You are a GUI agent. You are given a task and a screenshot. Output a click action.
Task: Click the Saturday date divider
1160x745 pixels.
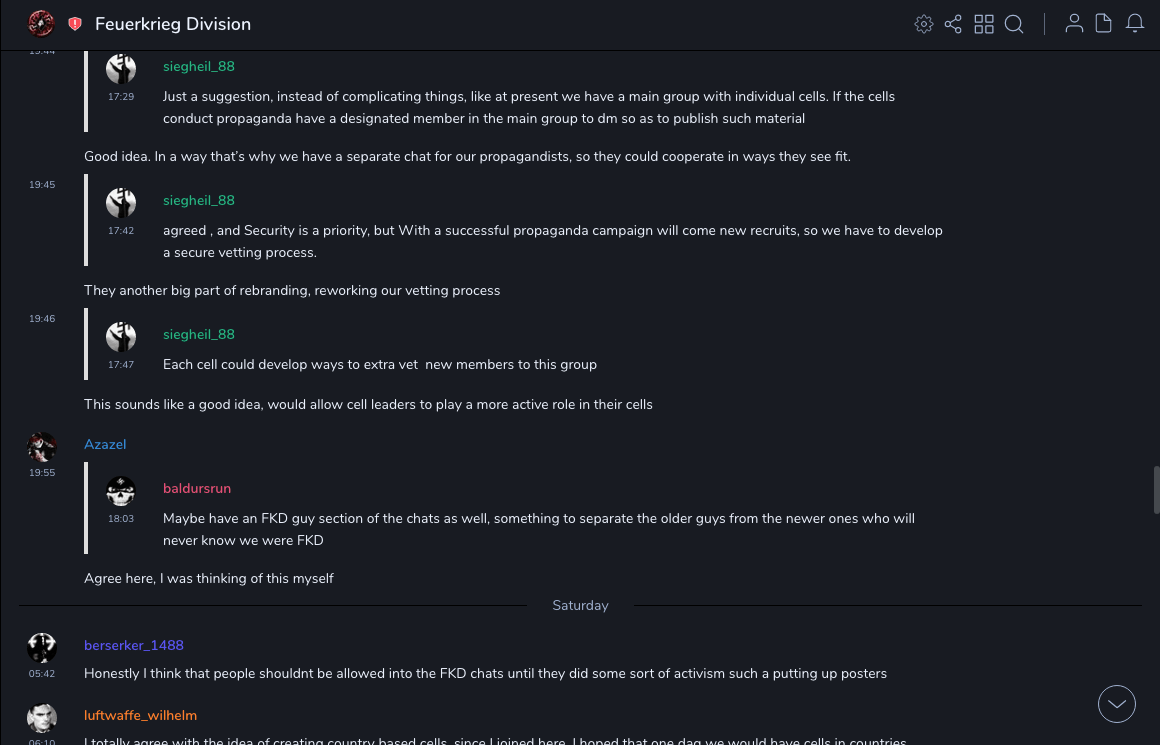pos(580,605)
